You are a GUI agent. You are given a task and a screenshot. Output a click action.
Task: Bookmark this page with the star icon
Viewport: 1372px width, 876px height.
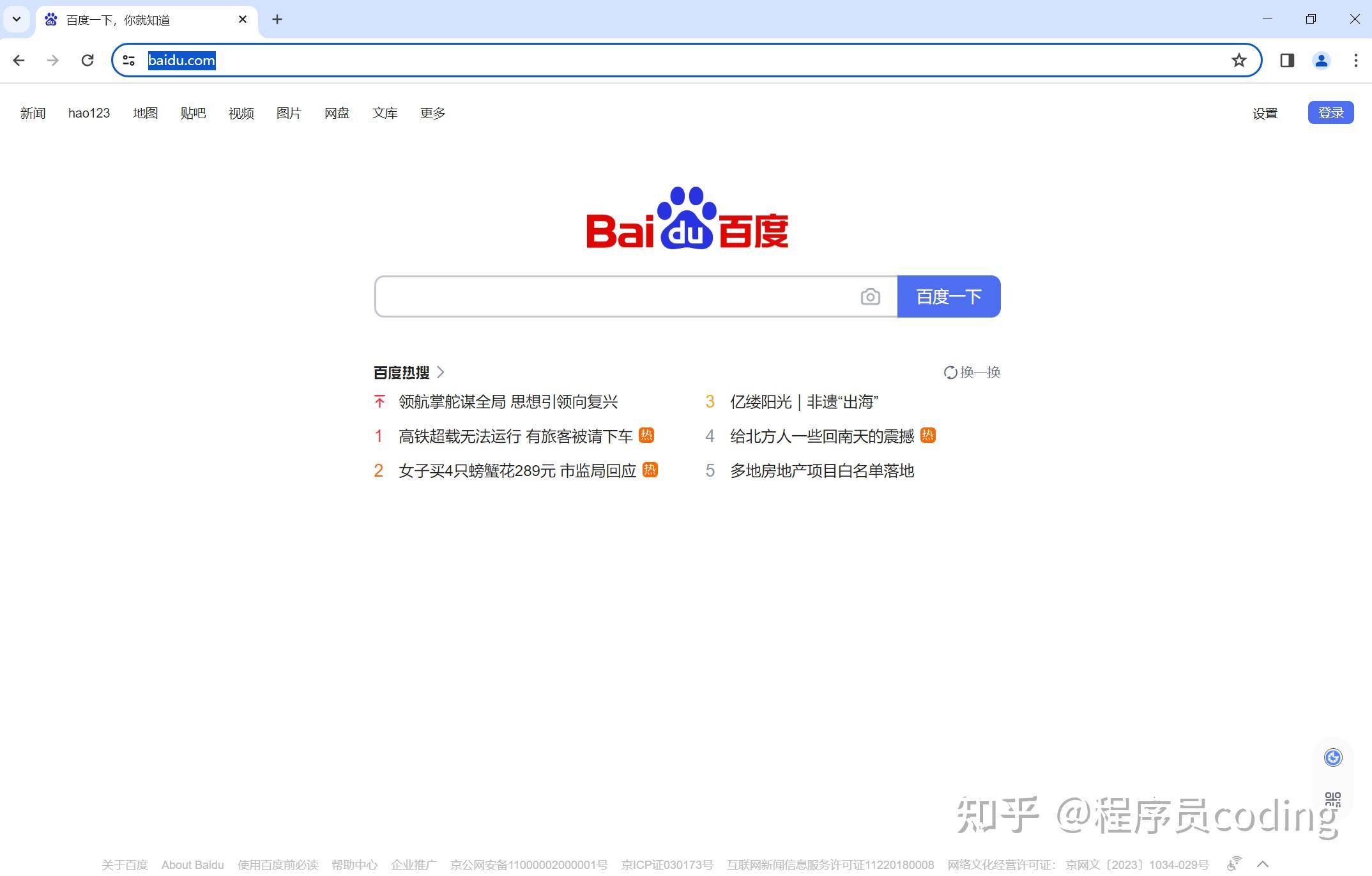[1239, 60]
